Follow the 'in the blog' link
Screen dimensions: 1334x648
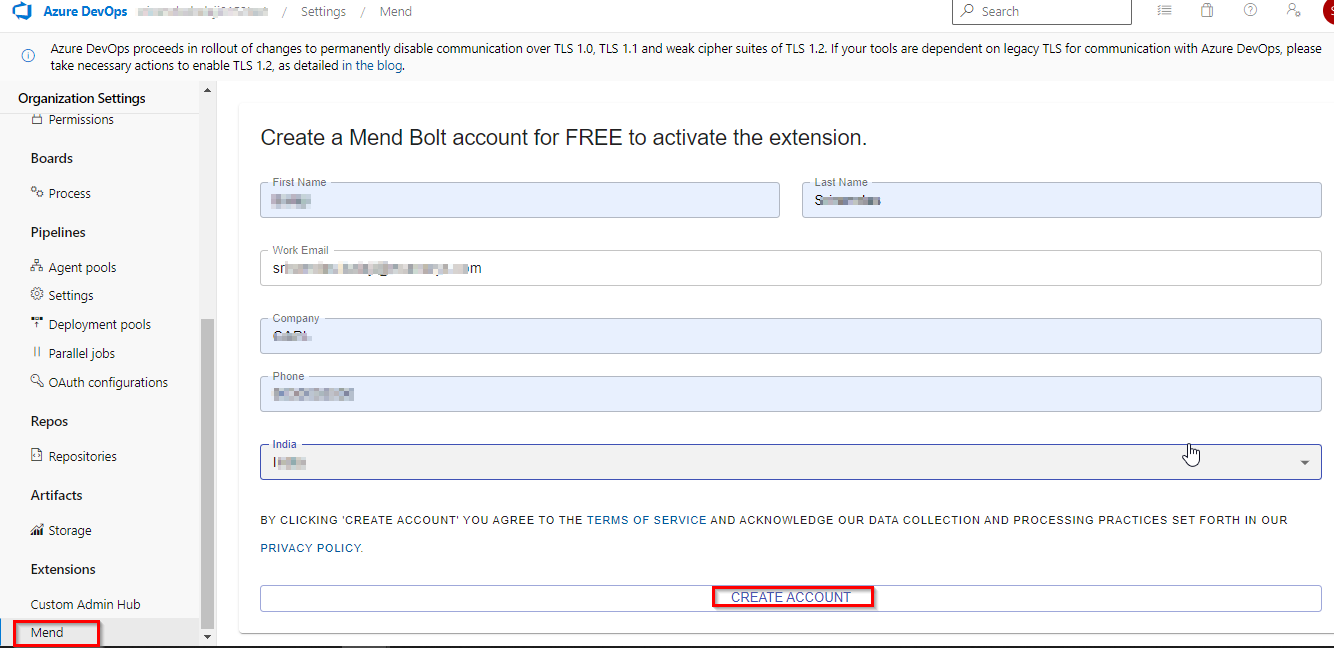point(372,66)
